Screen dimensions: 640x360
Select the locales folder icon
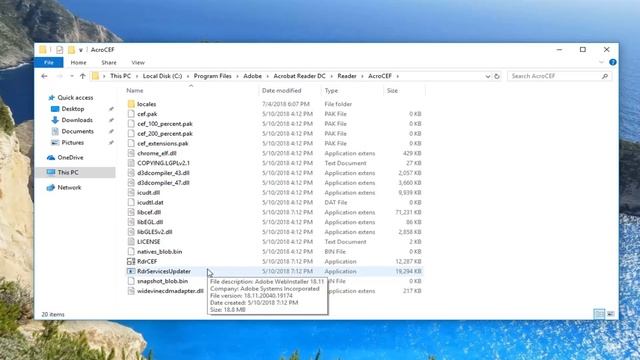click(131, 104)
